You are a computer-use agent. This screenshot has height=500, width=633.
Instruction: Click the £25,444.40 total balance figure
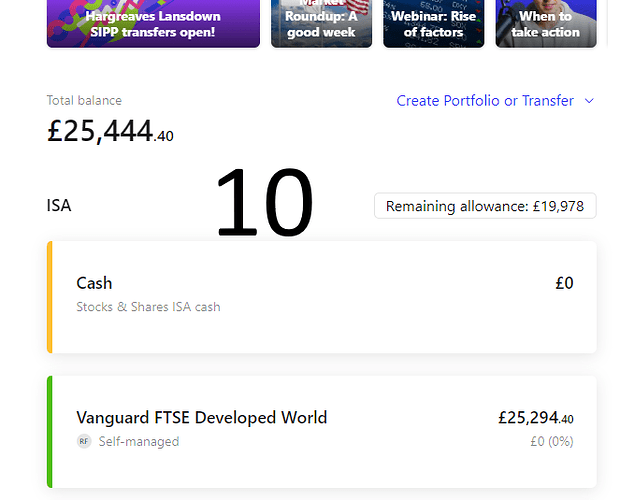[x=110, y=131]
